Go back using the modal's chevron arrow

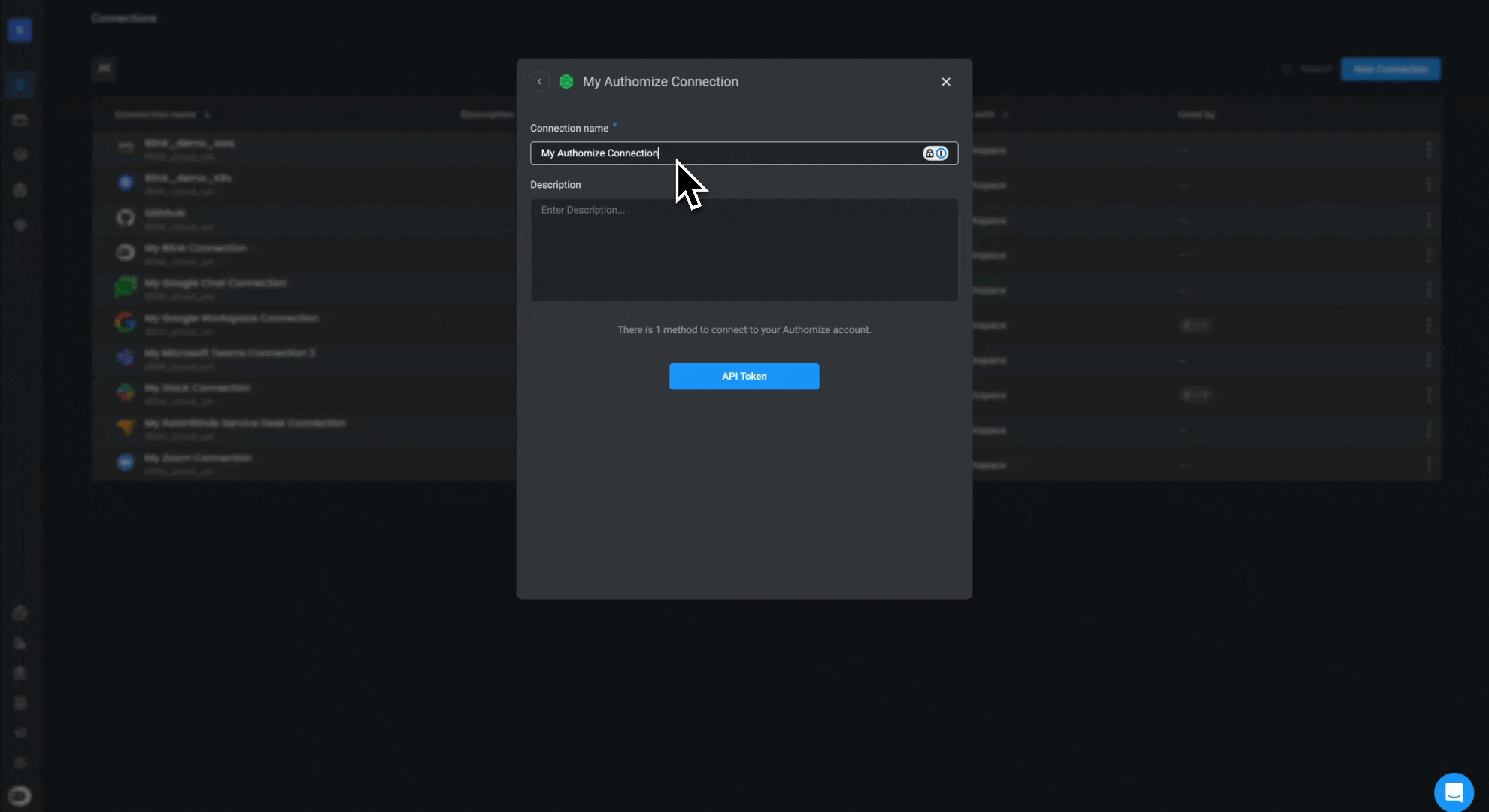click(x=539, y=82)
